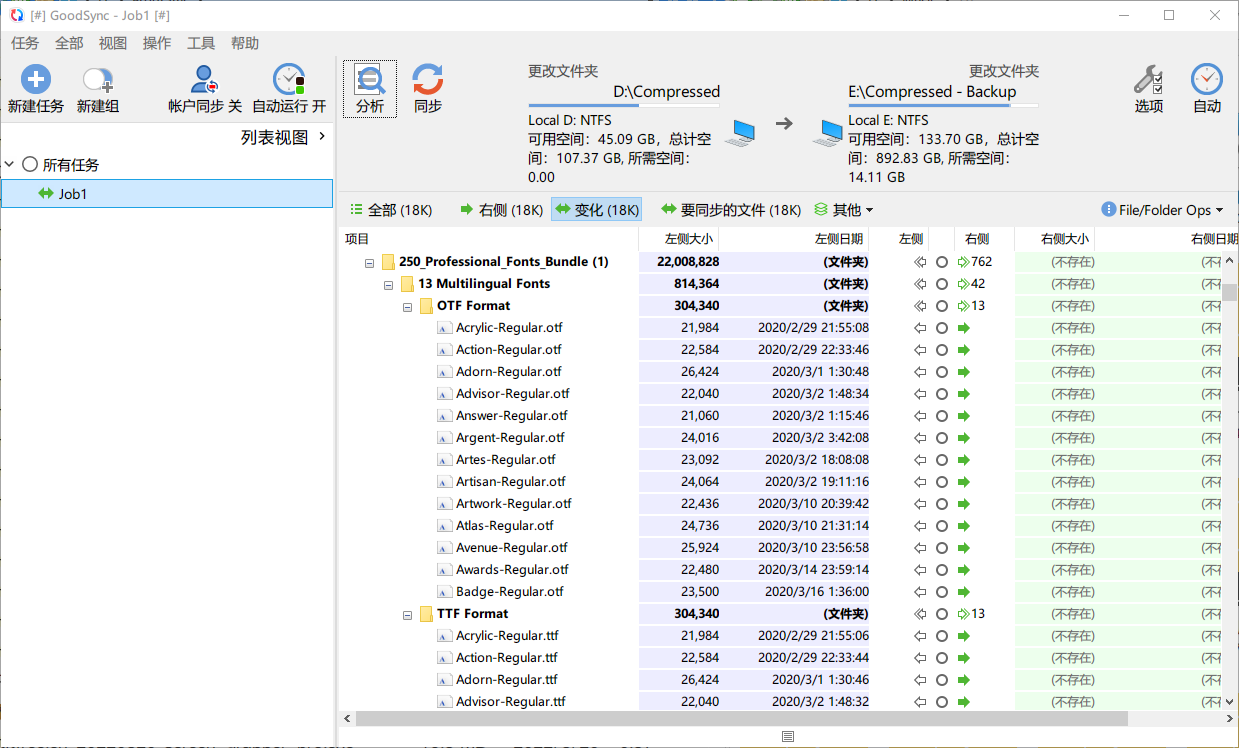The image size is (1239, 748).
Task: Click the 13 Multilingual Fonts folder icon
Action: (407, 284)
